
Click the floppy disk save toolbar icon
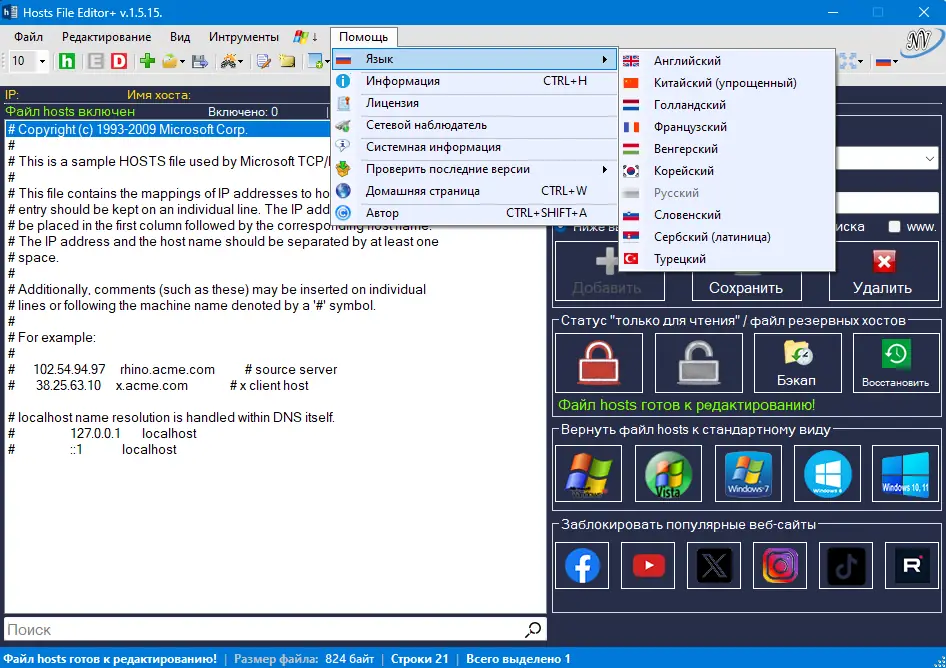click(200, 61)
